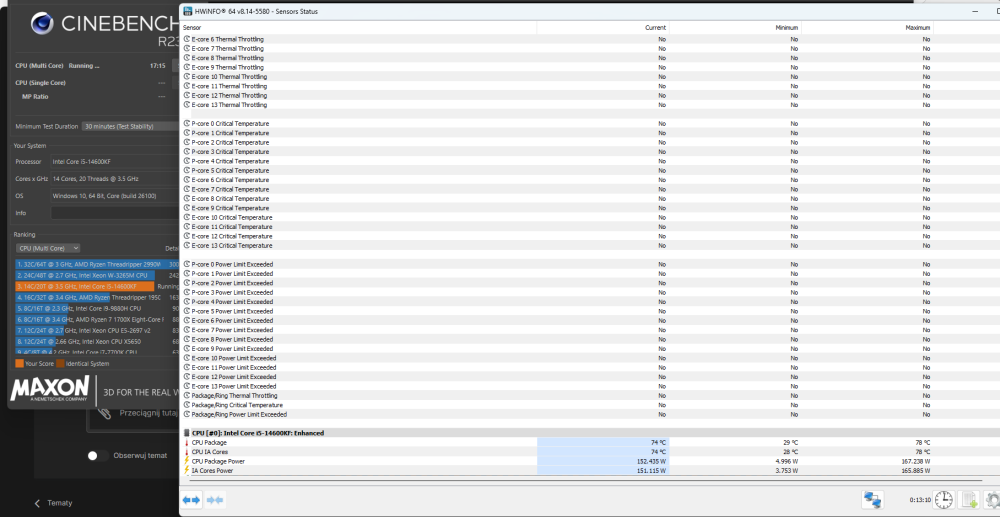The height and width of the screenshot is (517, 1000).
Task: Click the Maximum column header
Action: click(x=867, y=27)
